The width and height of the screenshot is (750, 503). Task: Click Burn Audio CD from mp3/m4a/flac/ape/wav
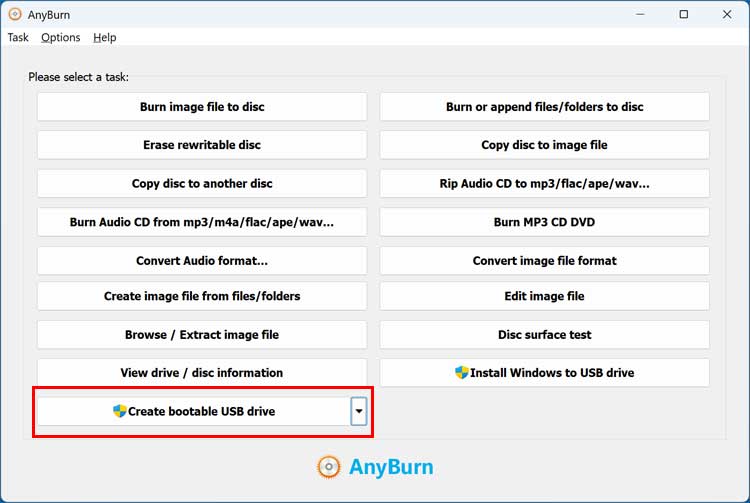[202, 222]
